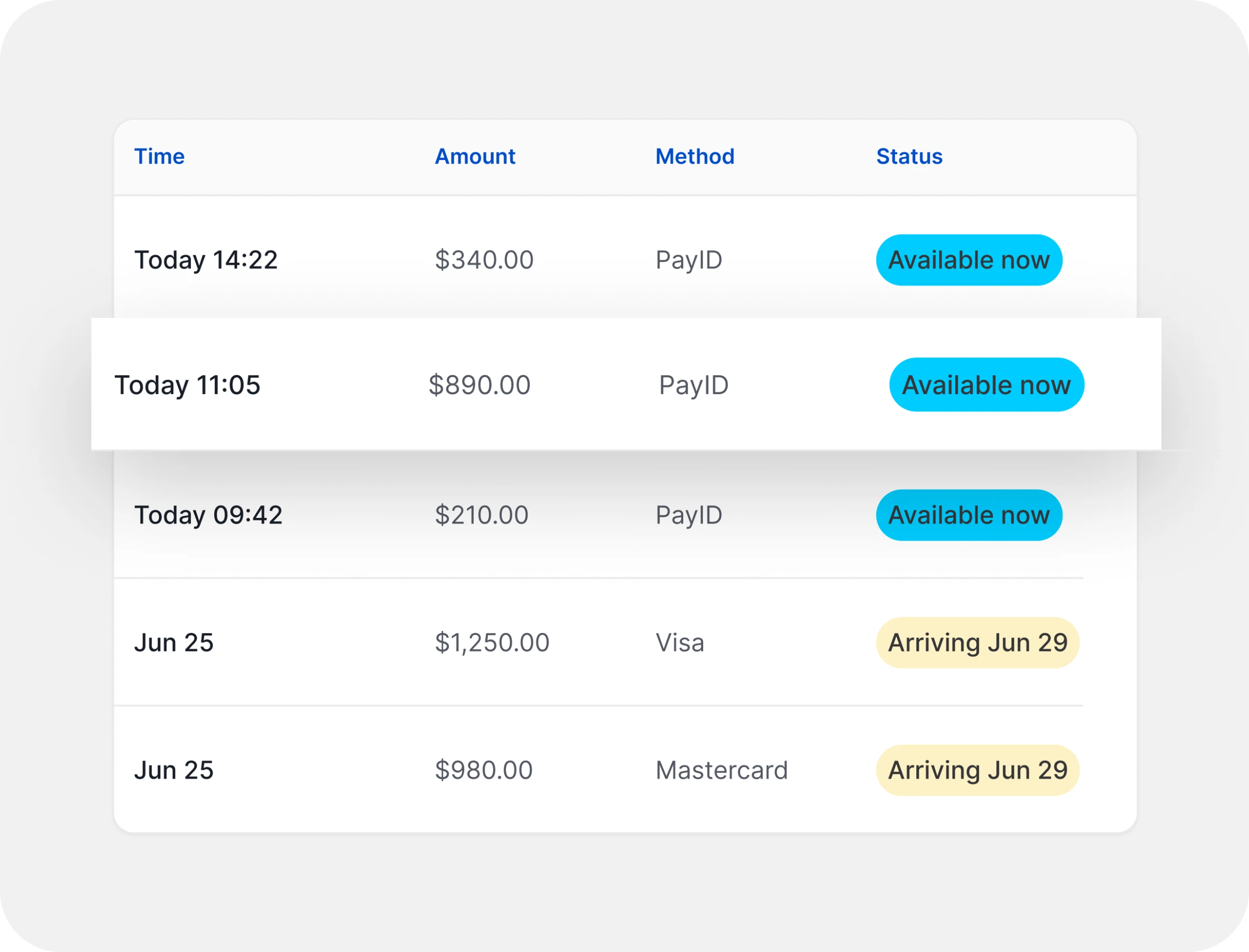The height and width of the screenshot is (952, 1249).
Task: Click the $980.00 amount
Action: click(x=483, y=770)
